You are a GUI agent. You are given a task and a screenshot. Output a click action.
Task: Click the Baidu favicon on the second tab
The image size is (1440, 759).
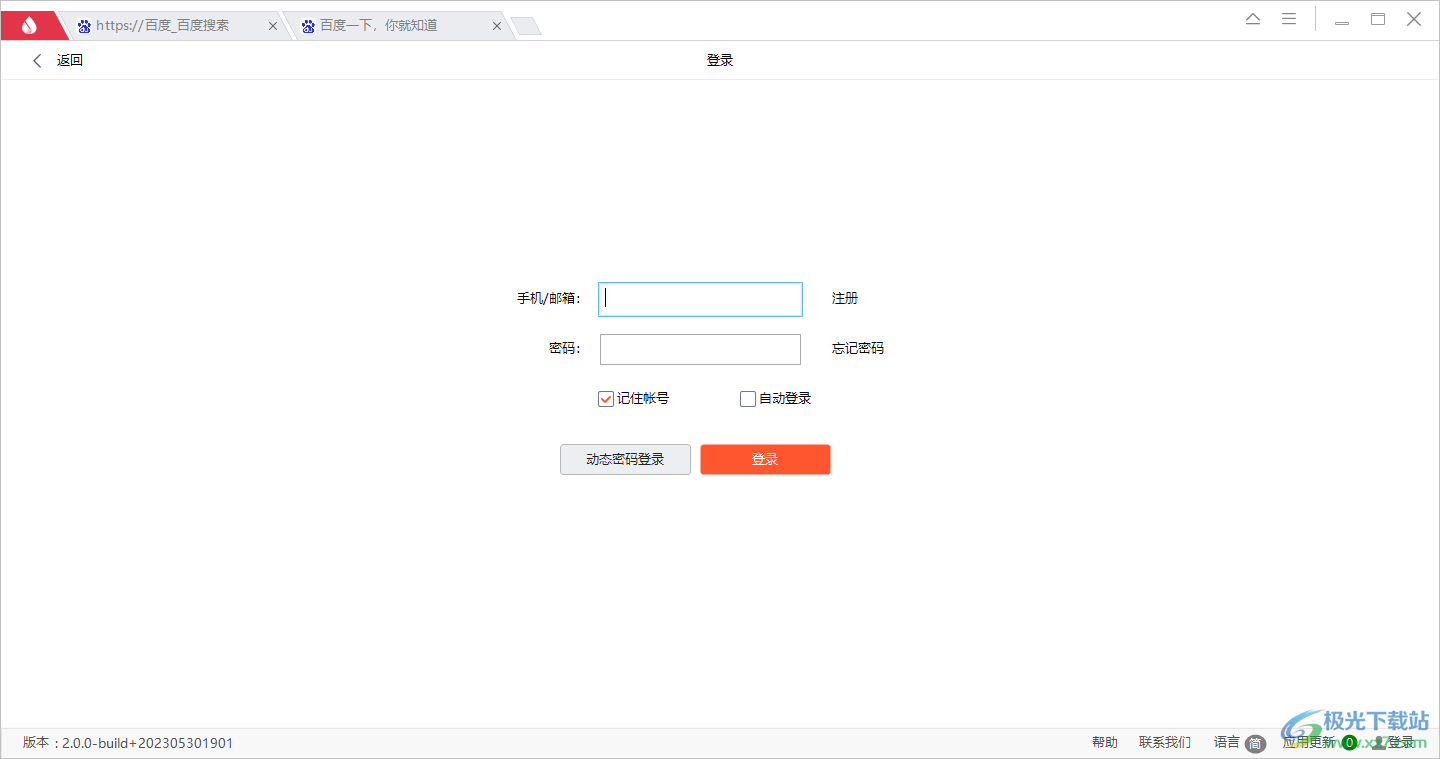tap(310, 25)
